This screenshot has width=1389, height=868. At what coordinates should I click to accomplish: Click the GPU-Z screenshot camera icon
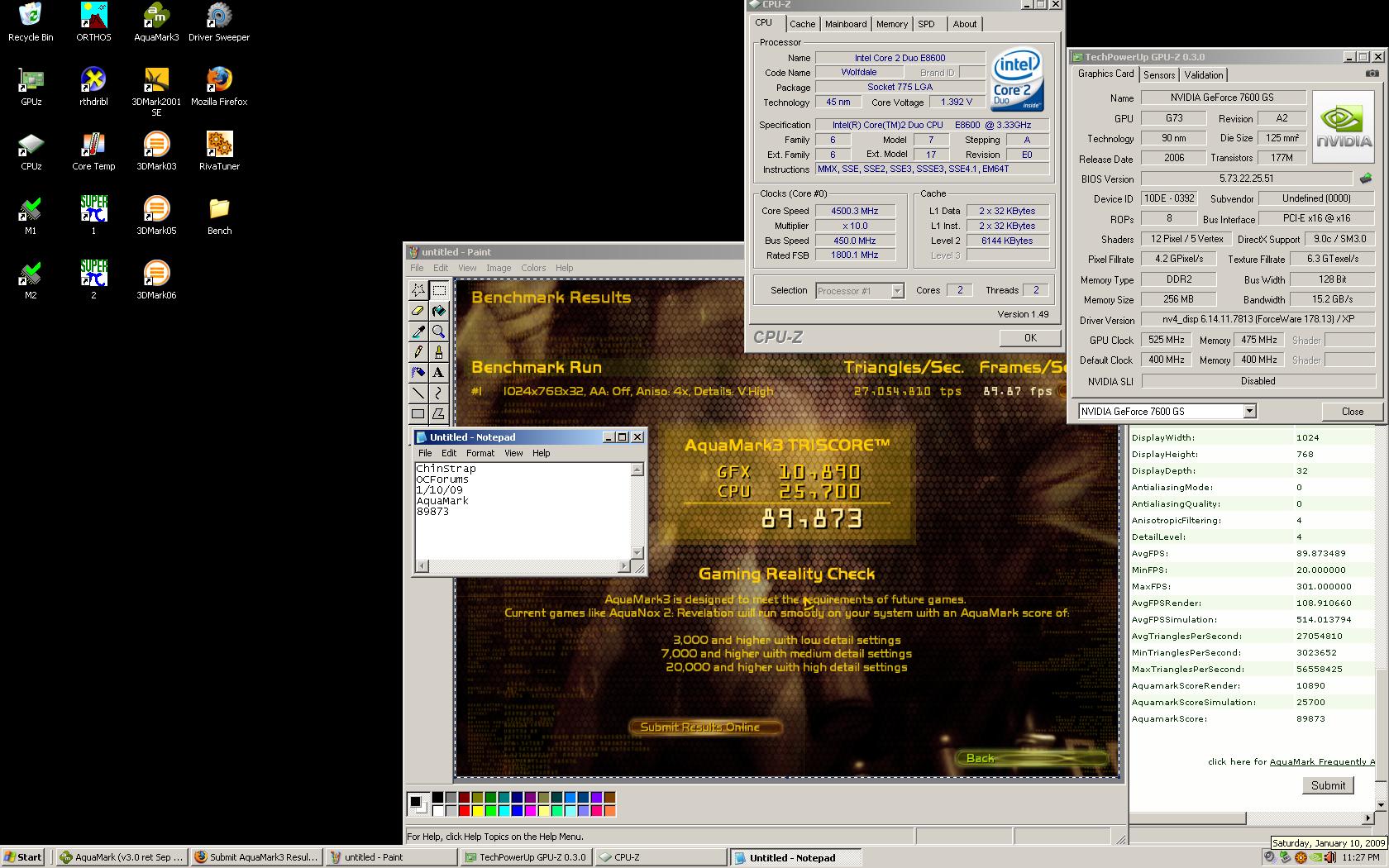[x=1372, y=74]
